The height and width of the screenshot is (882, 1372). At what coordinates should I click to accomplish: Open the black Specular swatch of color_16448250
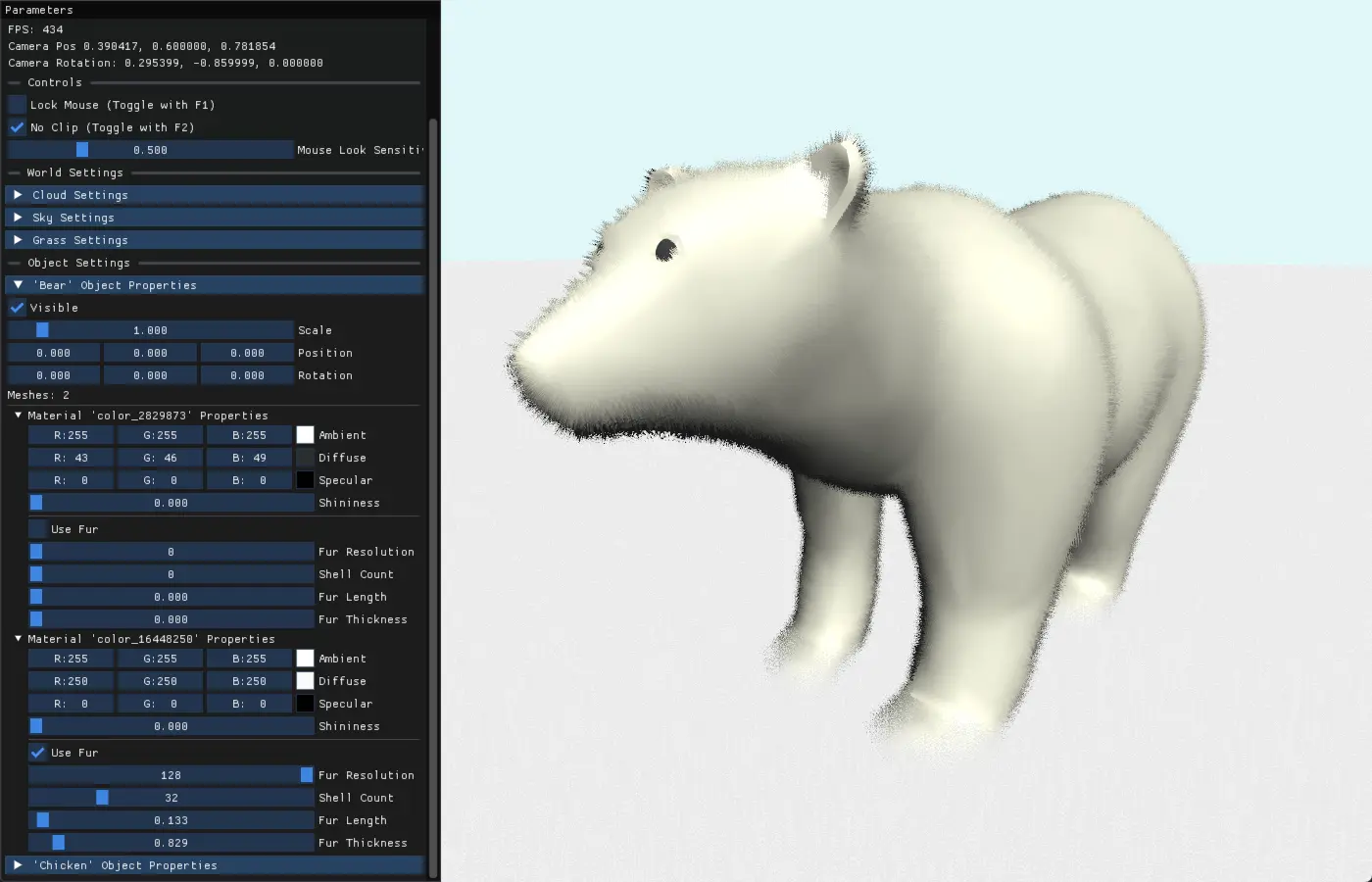[x=305, y=704]
